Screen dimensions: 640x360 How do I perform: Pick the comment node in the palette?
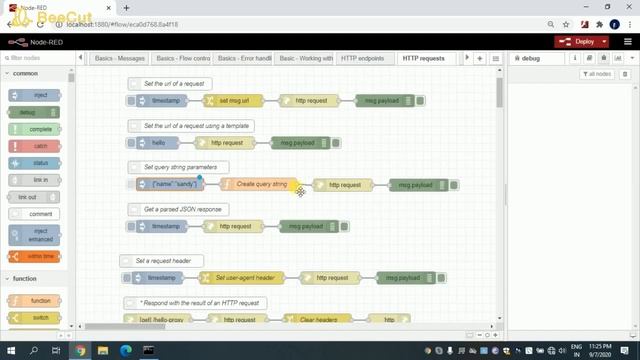(x=34, y=214)
